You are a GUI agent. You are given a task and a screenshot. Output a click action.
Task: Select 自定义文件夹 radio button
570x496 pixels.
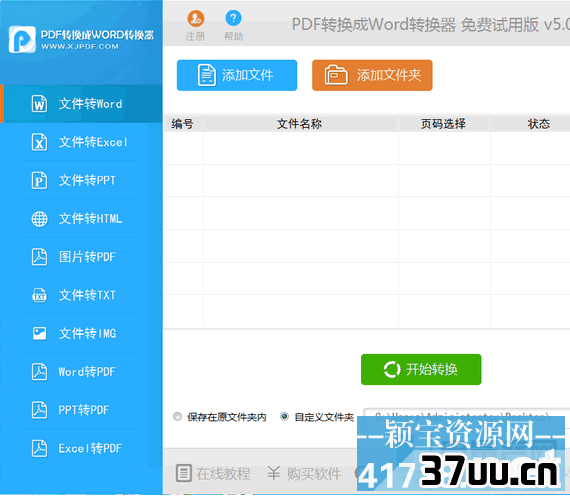(284, 416)
